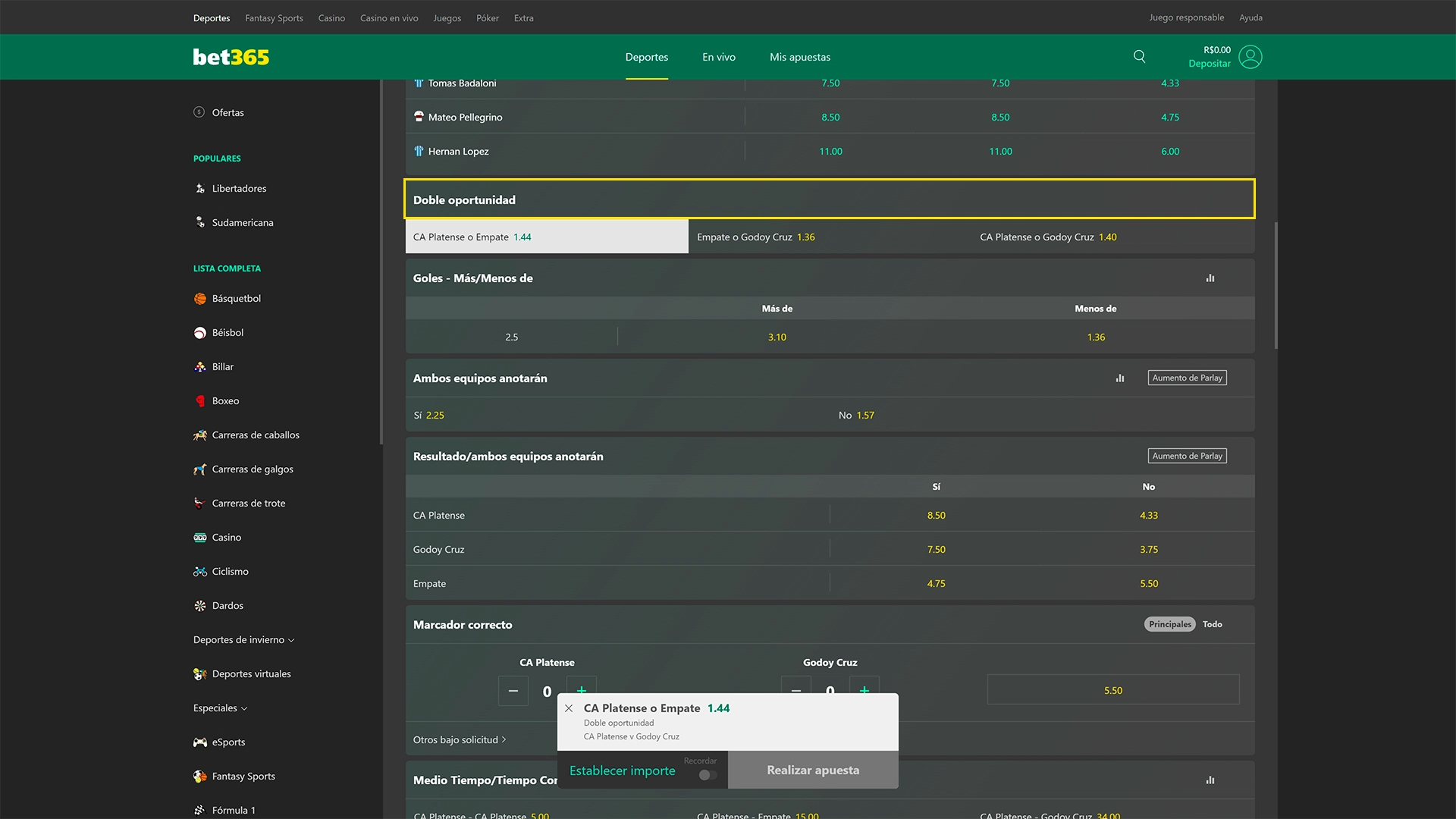The height and width of the screenshot is (819, 1456).
Task: Select correct score odds 5.50
Action: [1113, 690]
